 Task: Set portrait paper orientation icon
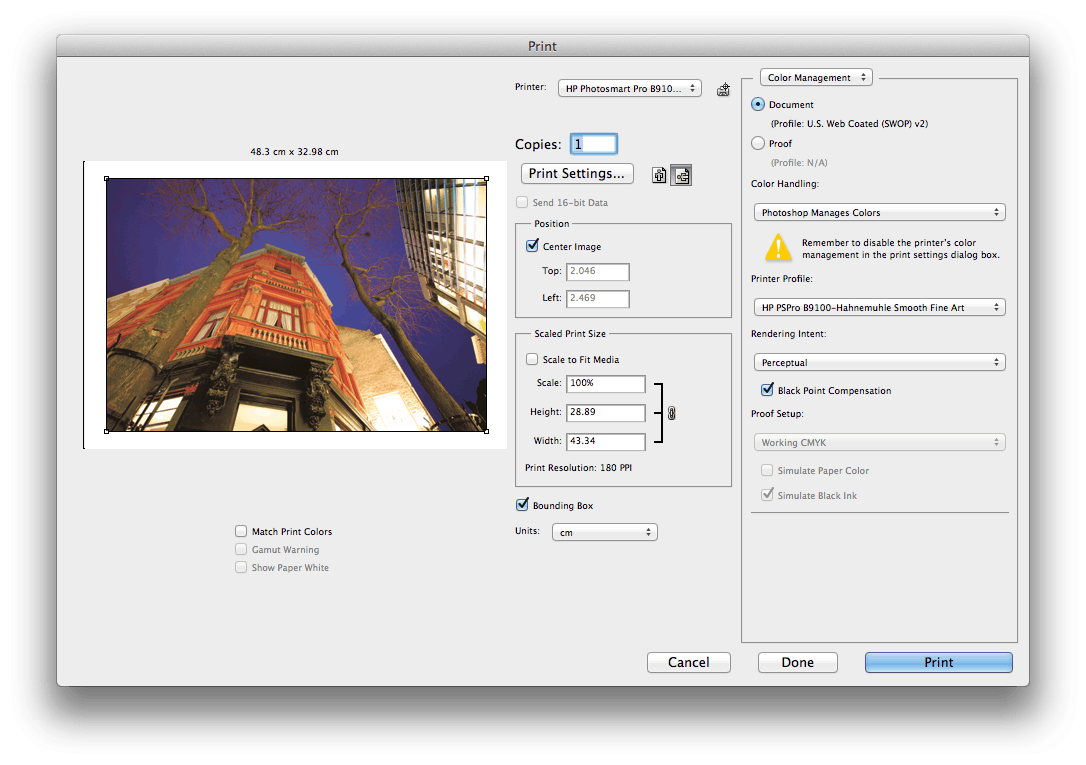click(x=659, y=175)
